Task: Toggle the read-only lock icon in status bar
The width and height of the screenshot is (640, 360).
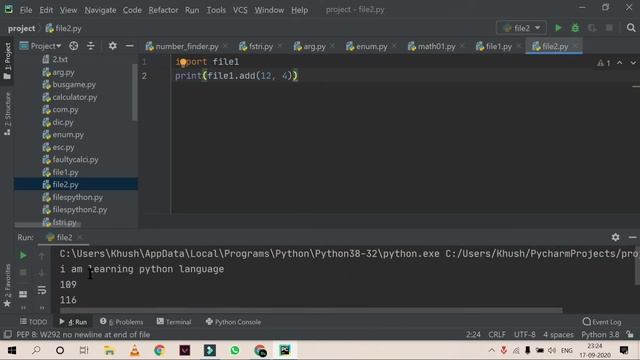Action: point(630,334)
